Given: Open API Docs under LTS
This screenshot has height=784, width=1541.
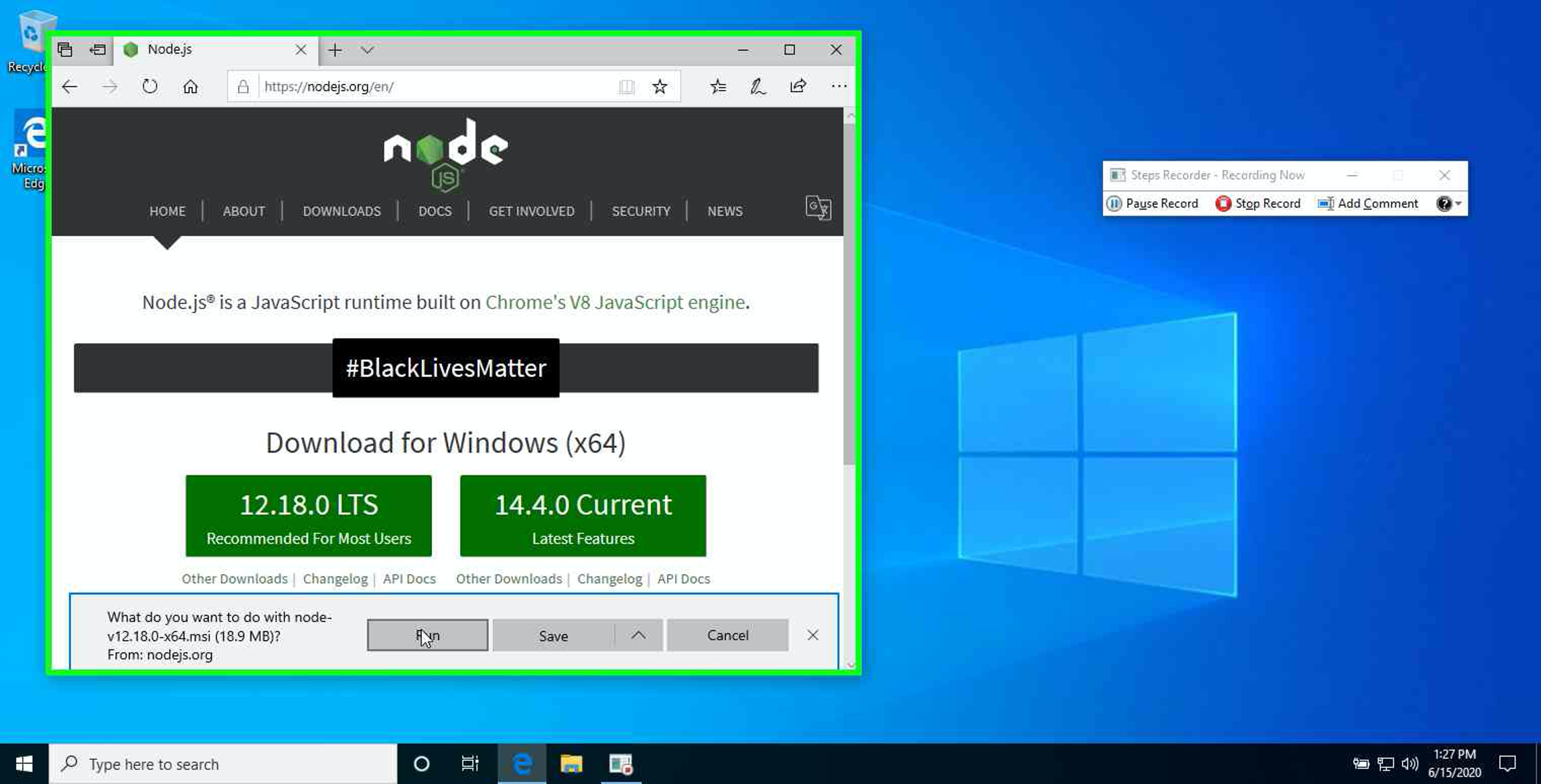Looking at the screenshot, I should click(x=410, y=579).
